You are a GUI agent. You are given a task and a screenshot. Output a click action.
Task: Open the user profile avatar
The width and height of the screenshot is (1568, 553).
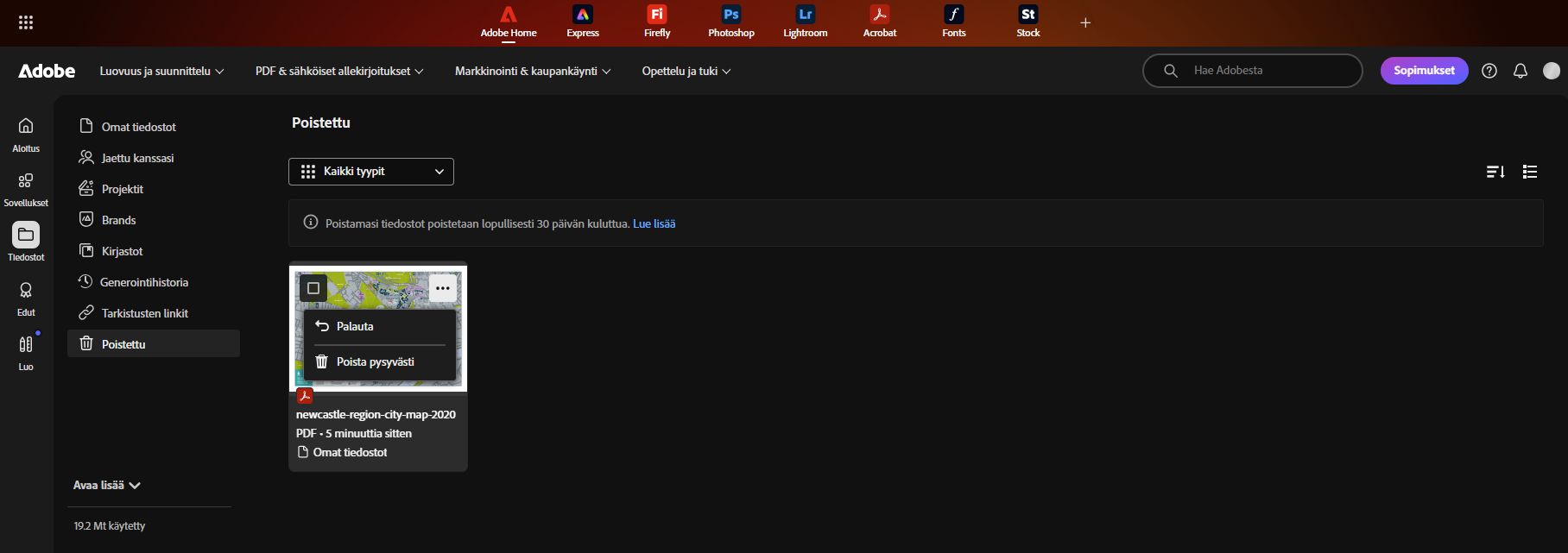[x=1552, y=71]
